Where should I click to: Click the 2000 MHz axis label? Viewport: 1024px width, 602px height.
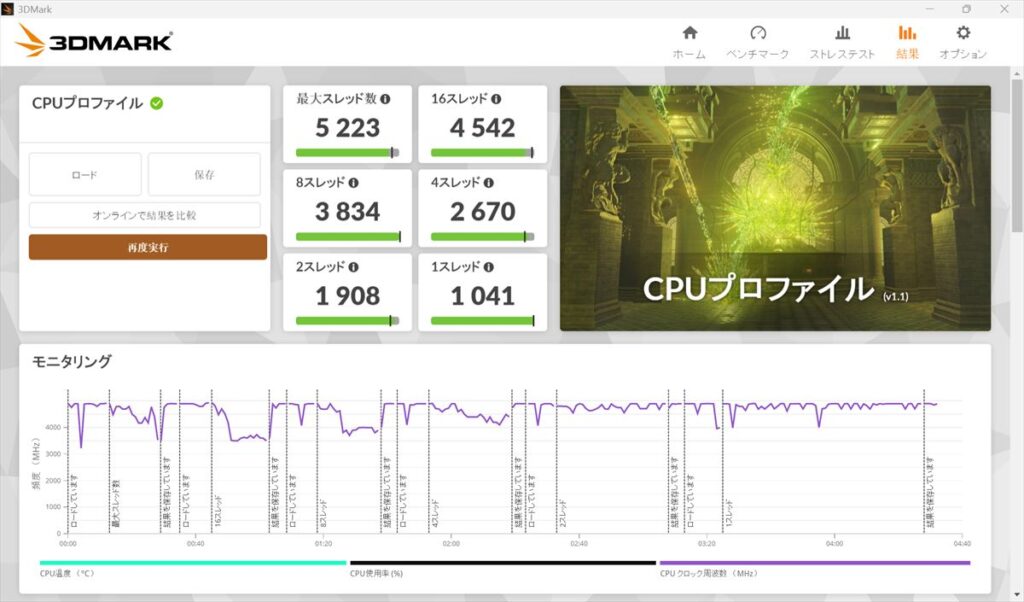53,480
